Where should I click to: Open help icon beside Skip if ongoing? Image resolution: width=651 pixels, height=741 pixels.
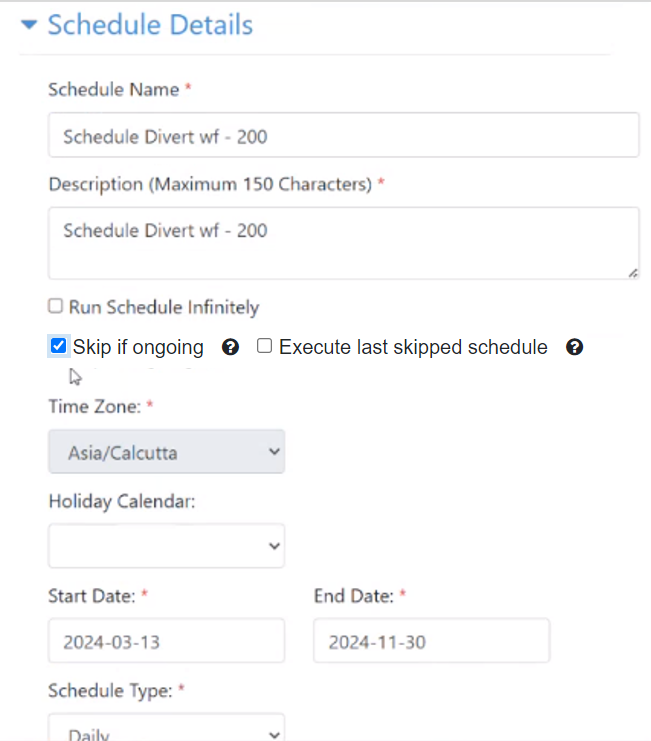(x=231, y=347)
